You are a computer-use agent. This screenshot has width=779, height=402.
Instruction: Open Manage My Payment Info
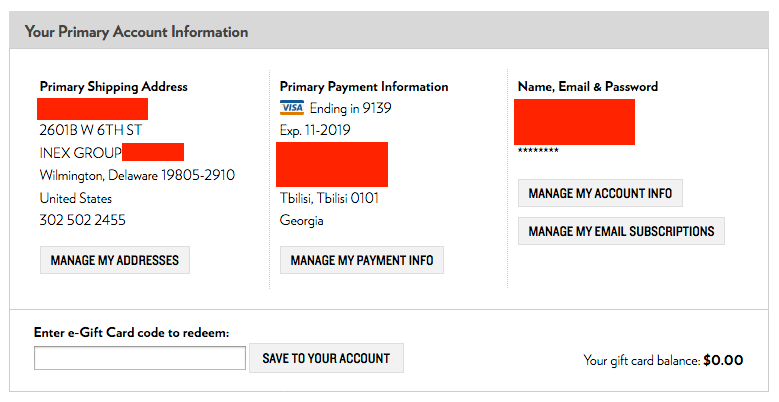[362, 260]
